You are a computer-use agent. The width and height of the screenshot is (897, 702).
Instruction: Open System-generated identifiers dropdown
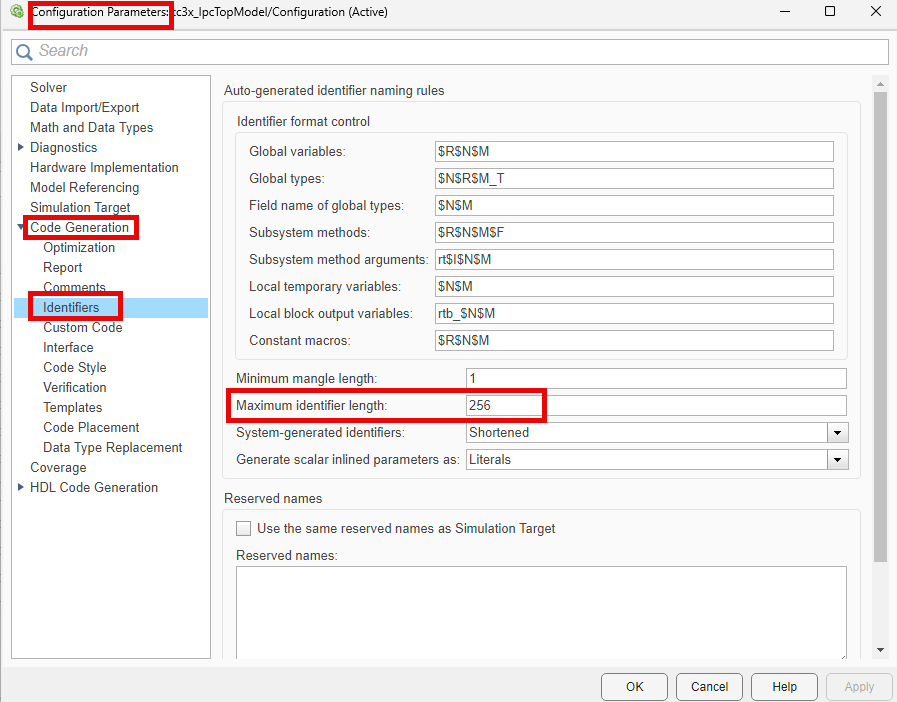point(837,433)
